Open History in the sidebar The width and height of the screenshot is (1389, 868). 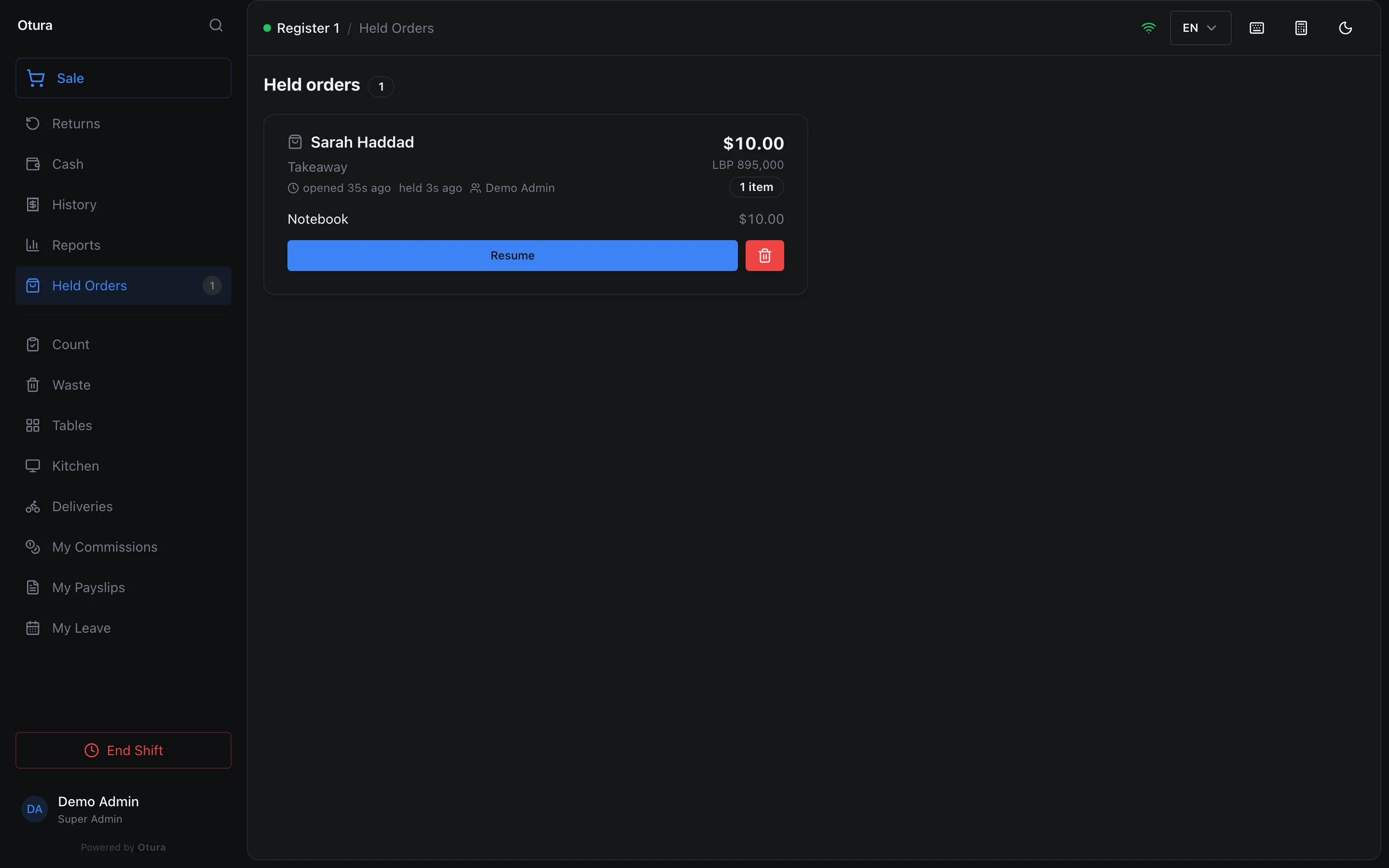point(123,204)
